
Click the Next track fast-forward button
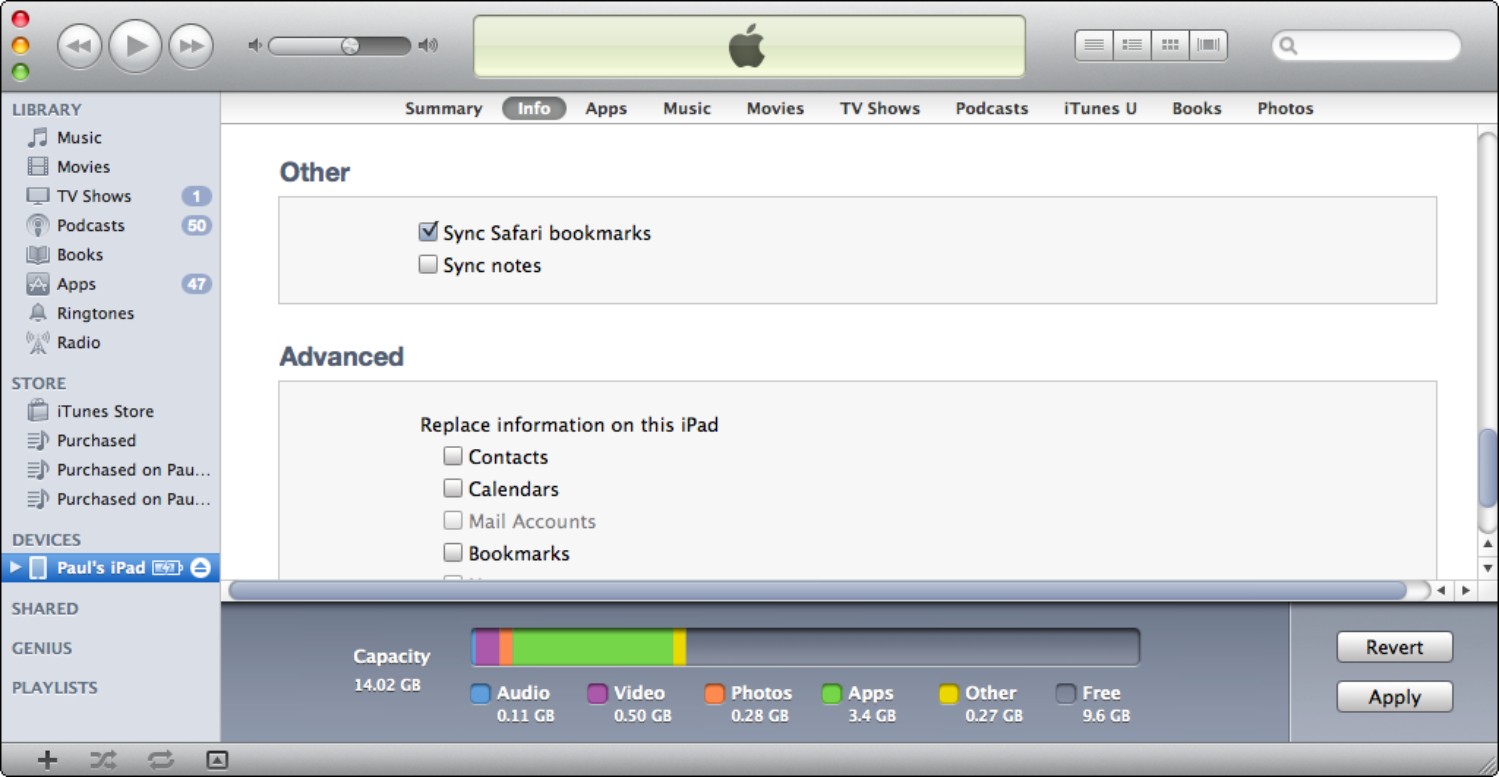pos(190,46)
